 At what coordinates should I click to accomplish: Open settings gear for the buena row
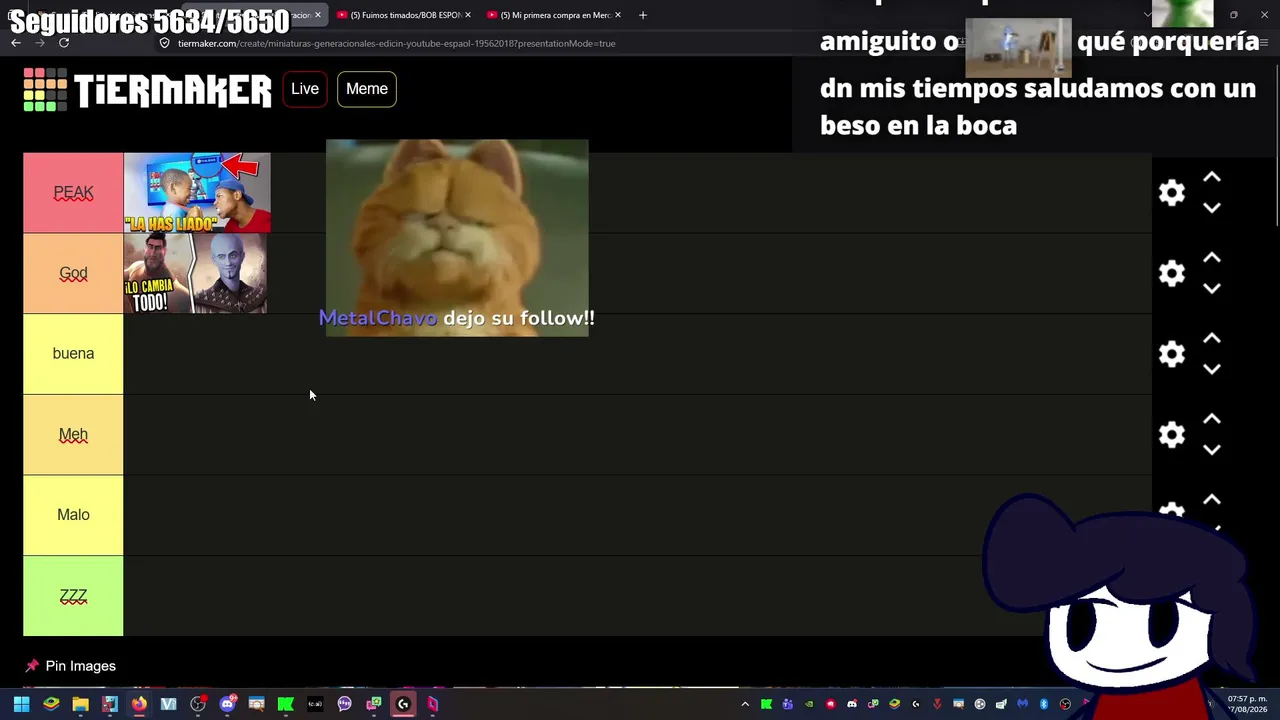(x=1172, y=354)
